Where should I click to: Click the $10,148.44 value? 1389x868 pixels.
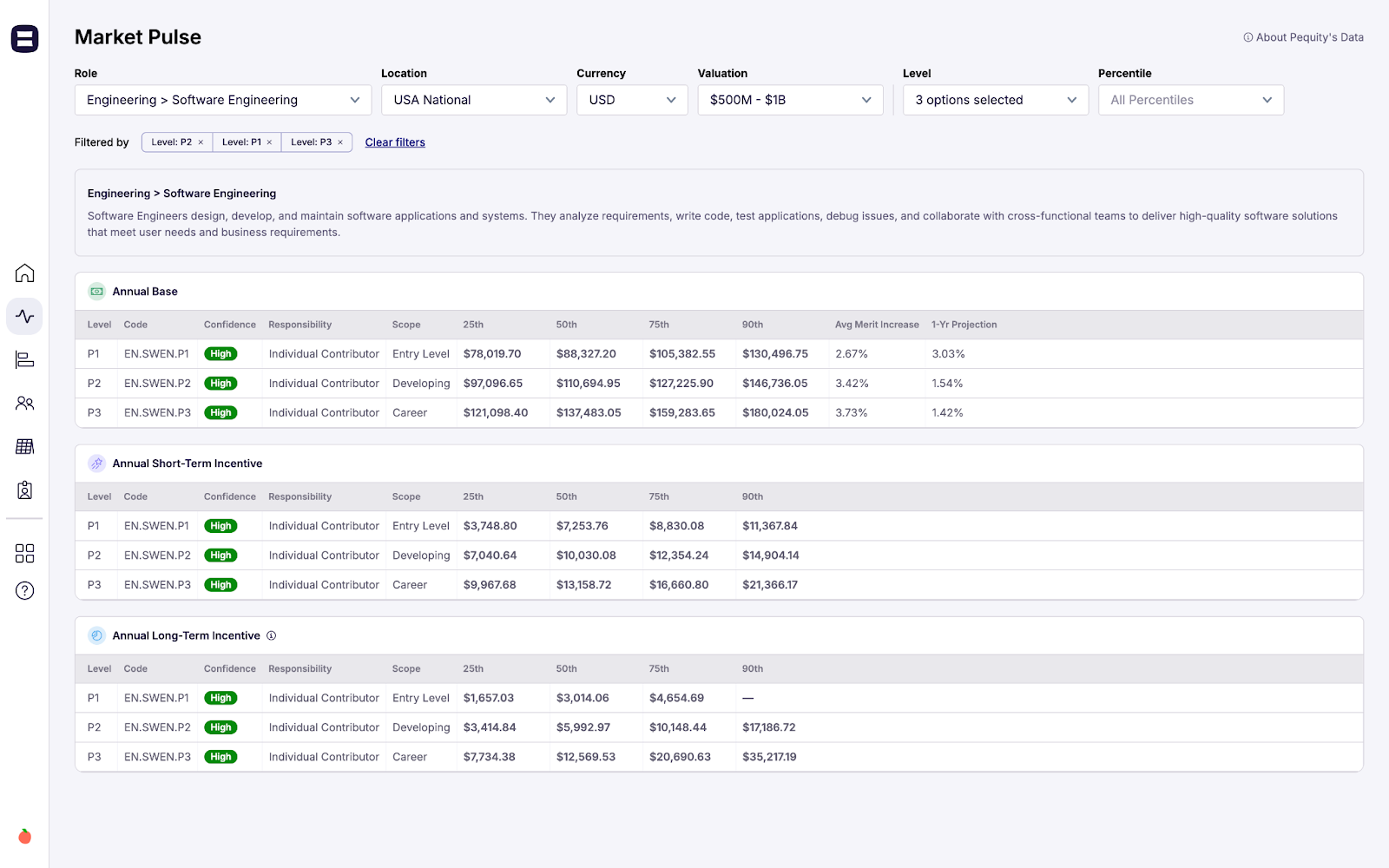(x=678, y=727)
